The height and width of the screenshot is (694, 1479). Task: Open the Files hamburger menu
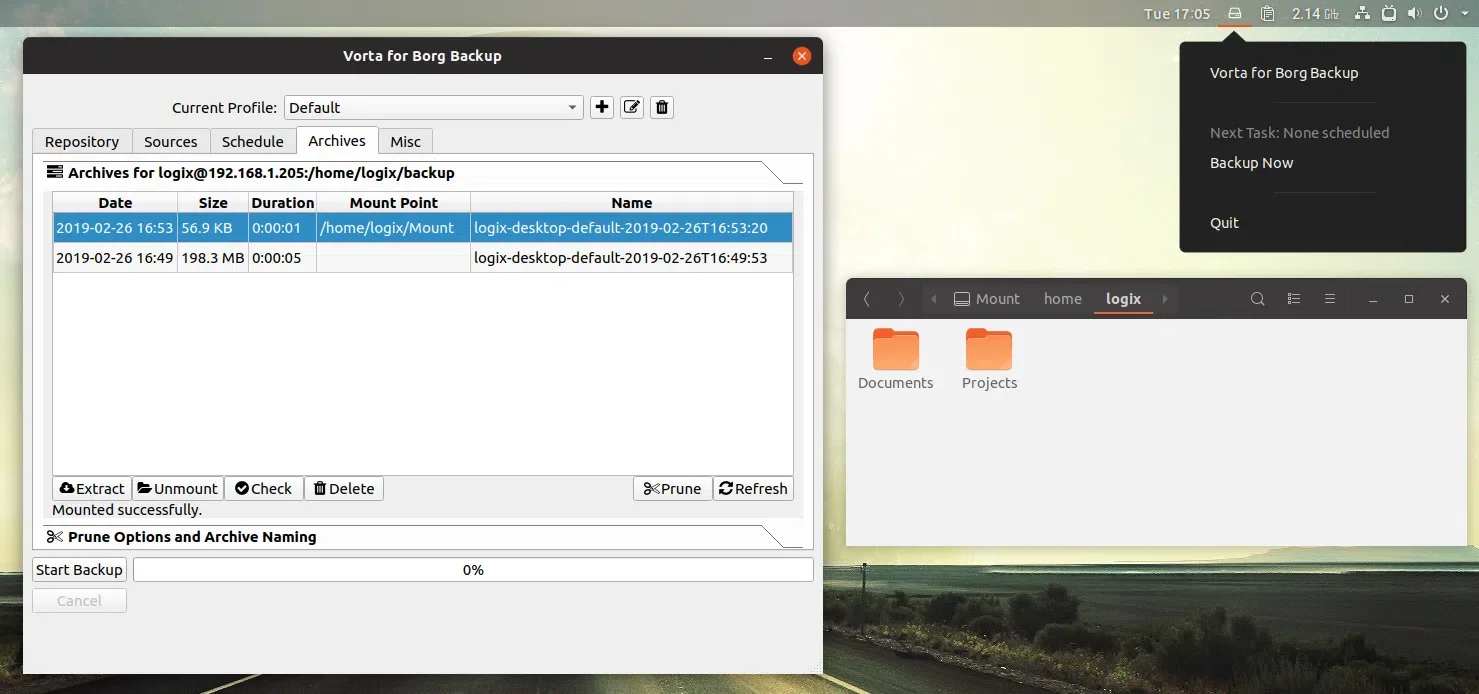[1329, 299]
